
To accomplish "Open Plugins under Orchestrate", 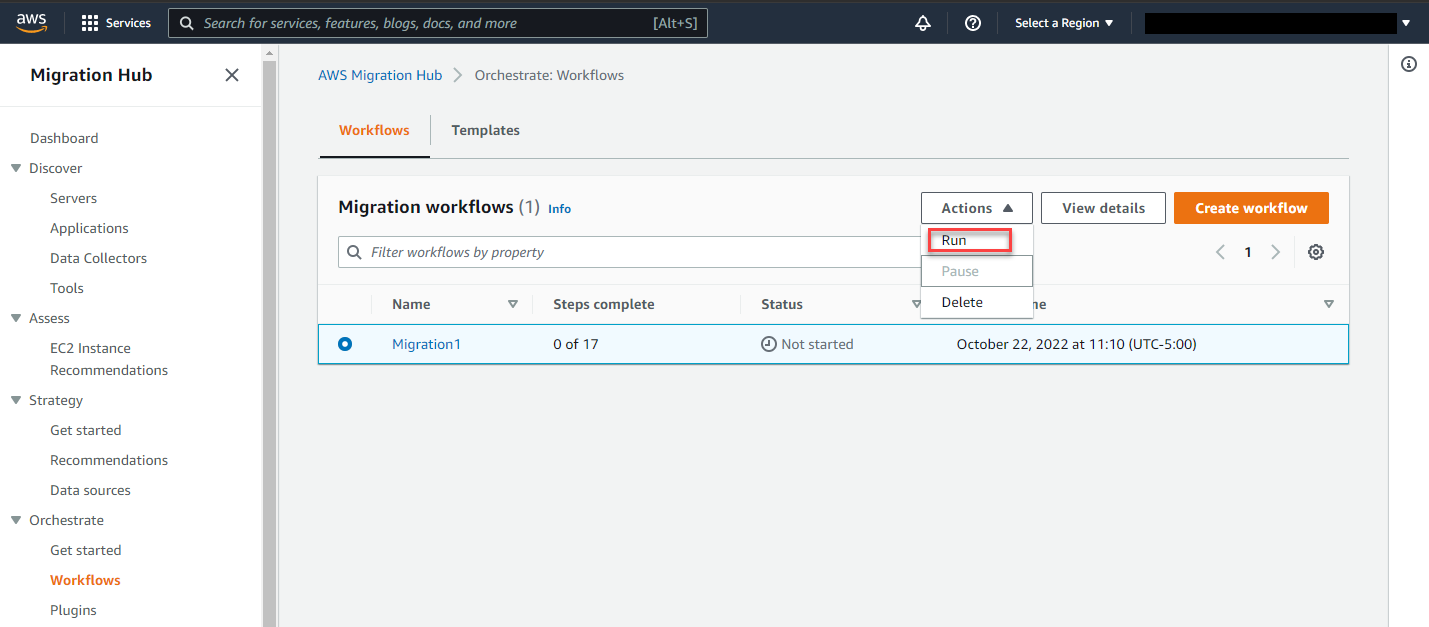I will [73, 610].
